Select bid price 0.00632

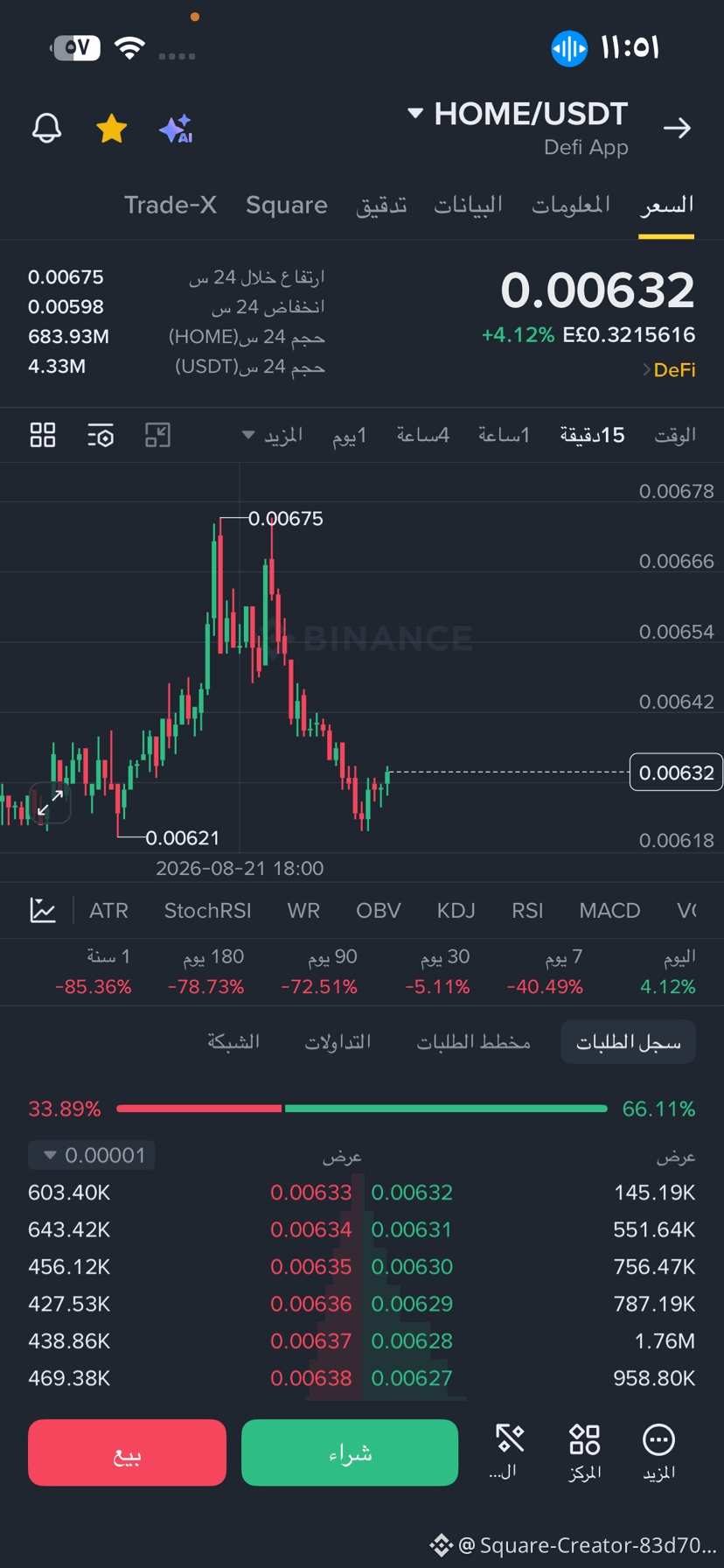pyautogui.click(x=412, y=1193)
